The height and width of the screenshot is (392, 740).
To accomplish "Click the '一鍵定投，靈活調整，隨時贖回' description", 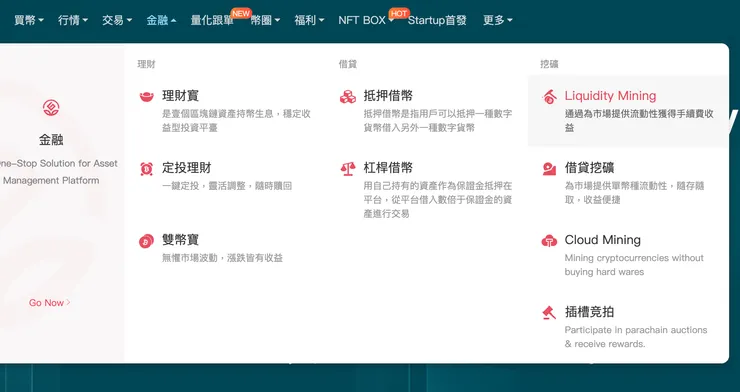I will click(227, 186).
